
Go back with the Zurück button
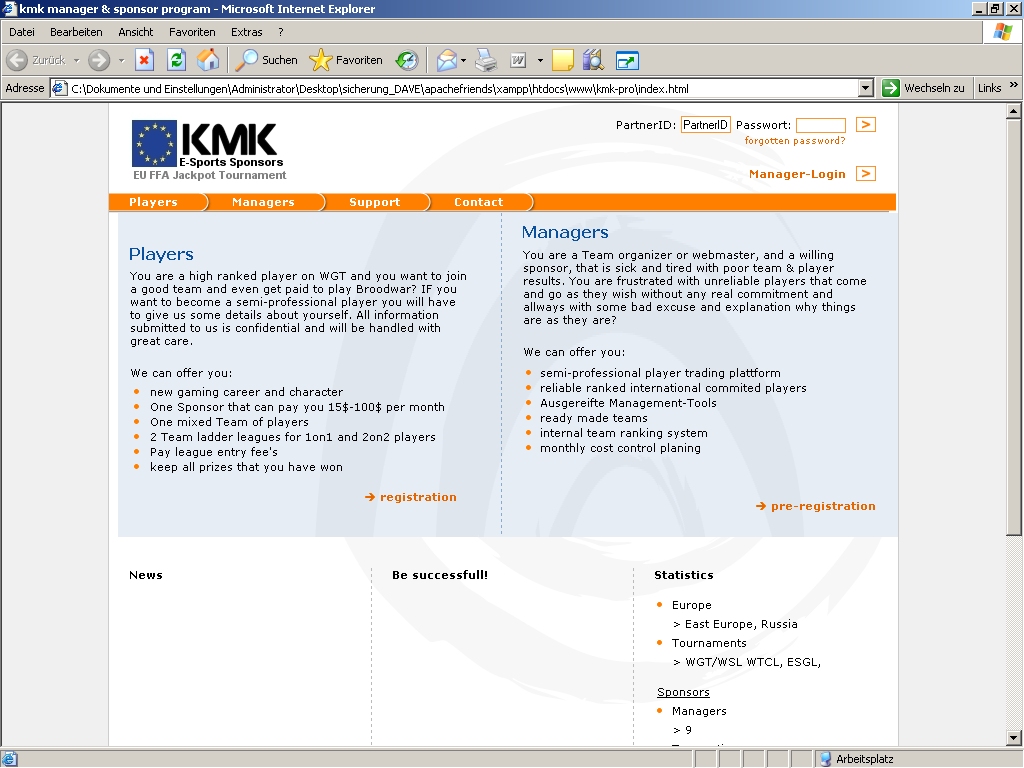click(x=37, y=60)
